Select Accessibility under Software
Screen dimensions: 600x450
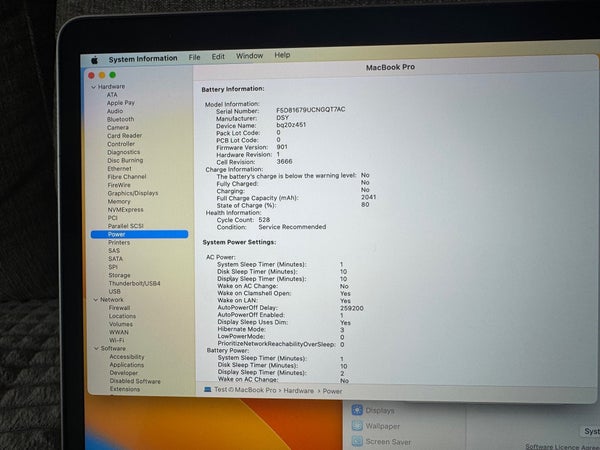[x=127, y=357]
